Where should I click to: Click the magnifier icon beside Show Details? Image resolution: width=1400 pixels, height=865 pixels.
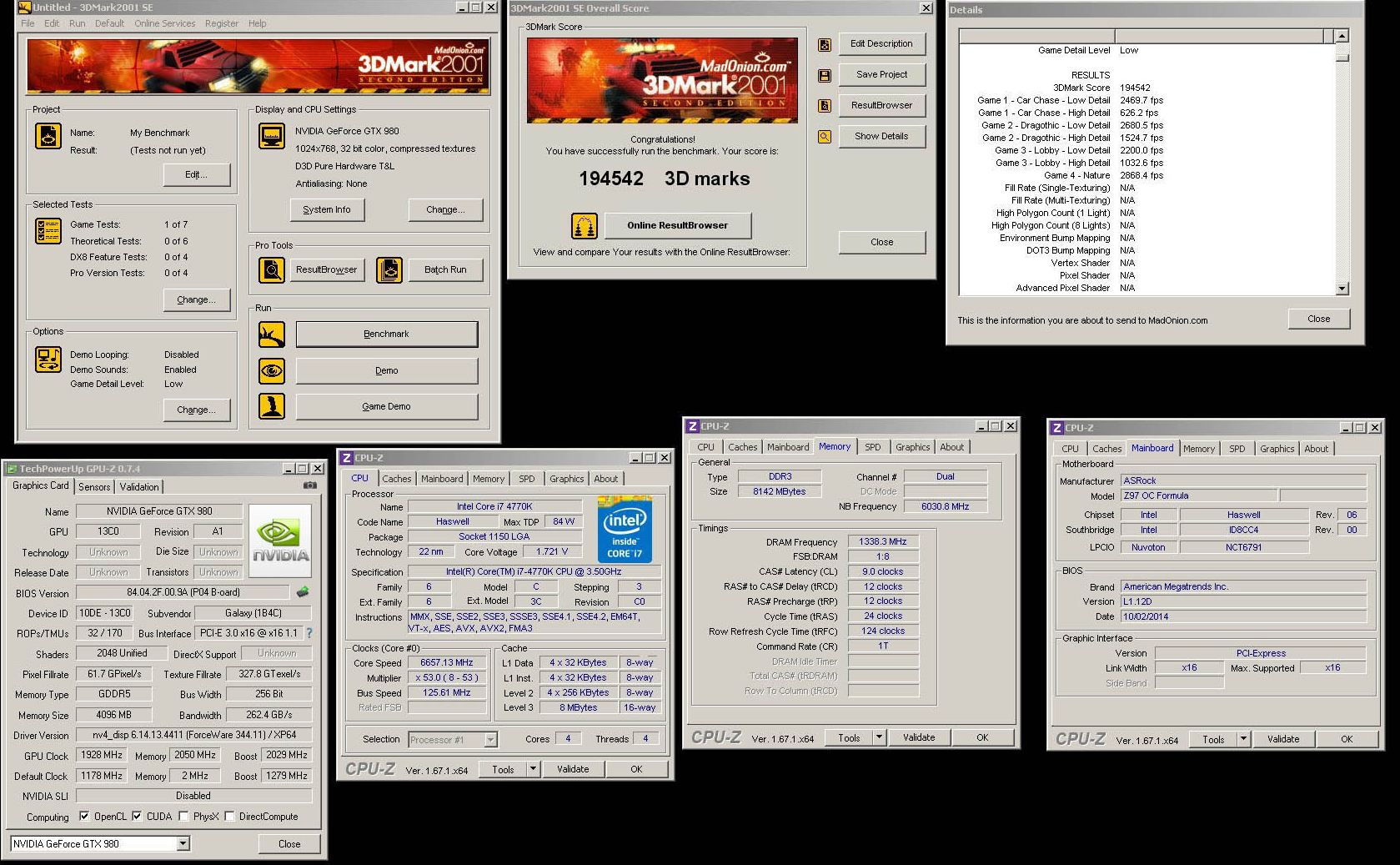[824, 137]
